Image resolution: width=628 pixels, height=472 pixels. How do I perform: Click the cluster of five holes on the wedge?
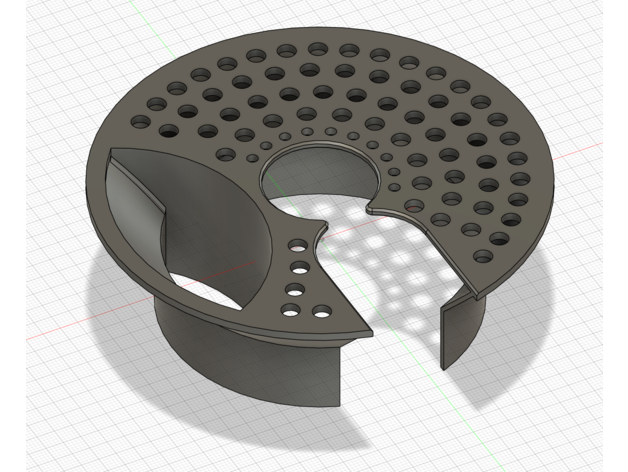(301, 282)
